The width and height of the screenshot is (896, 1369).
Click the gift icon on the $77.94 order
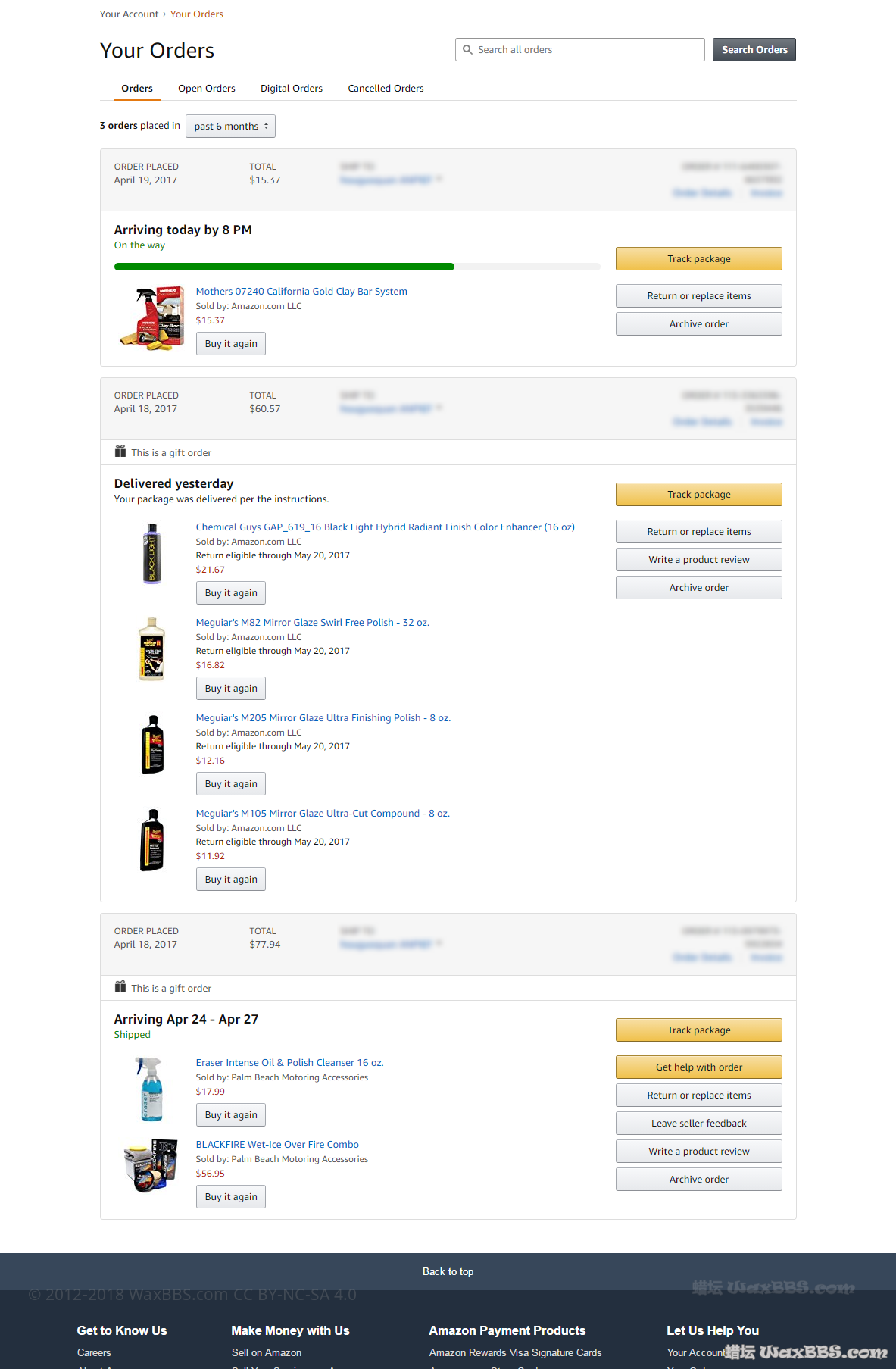(x=120, y=987)
